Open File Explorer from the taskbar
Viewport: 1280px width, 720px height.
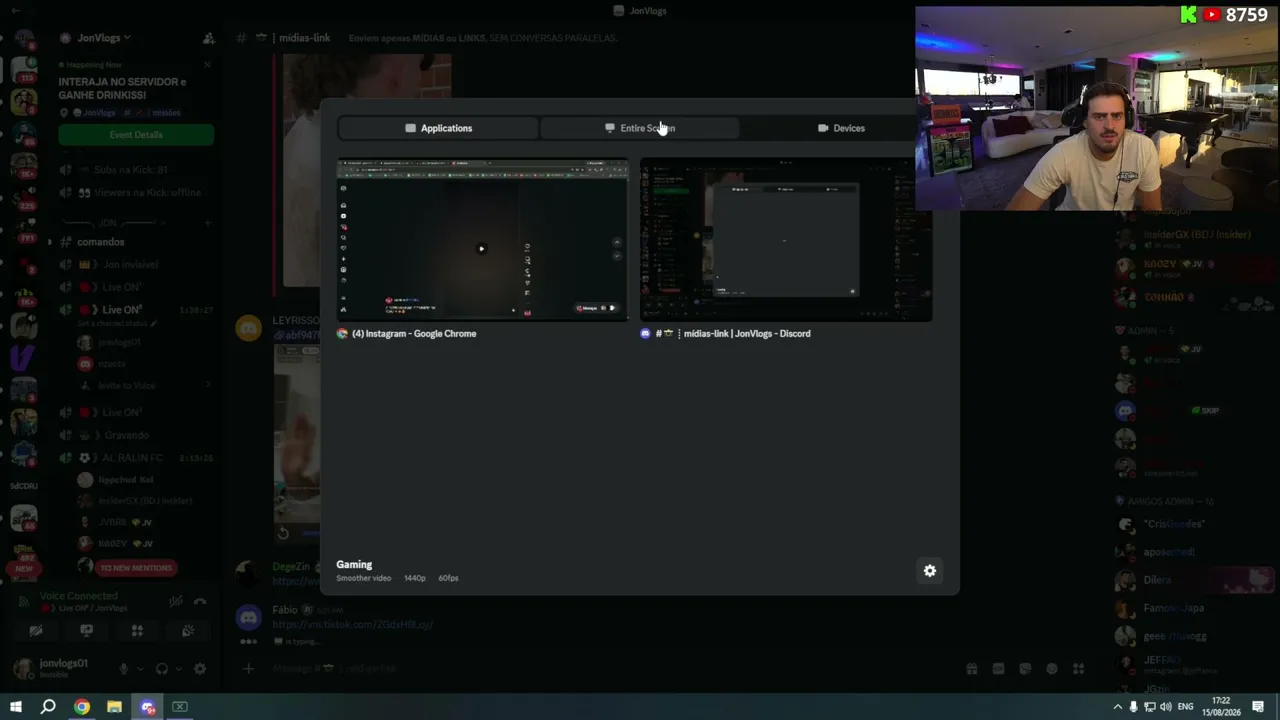[x=114, y=707]
